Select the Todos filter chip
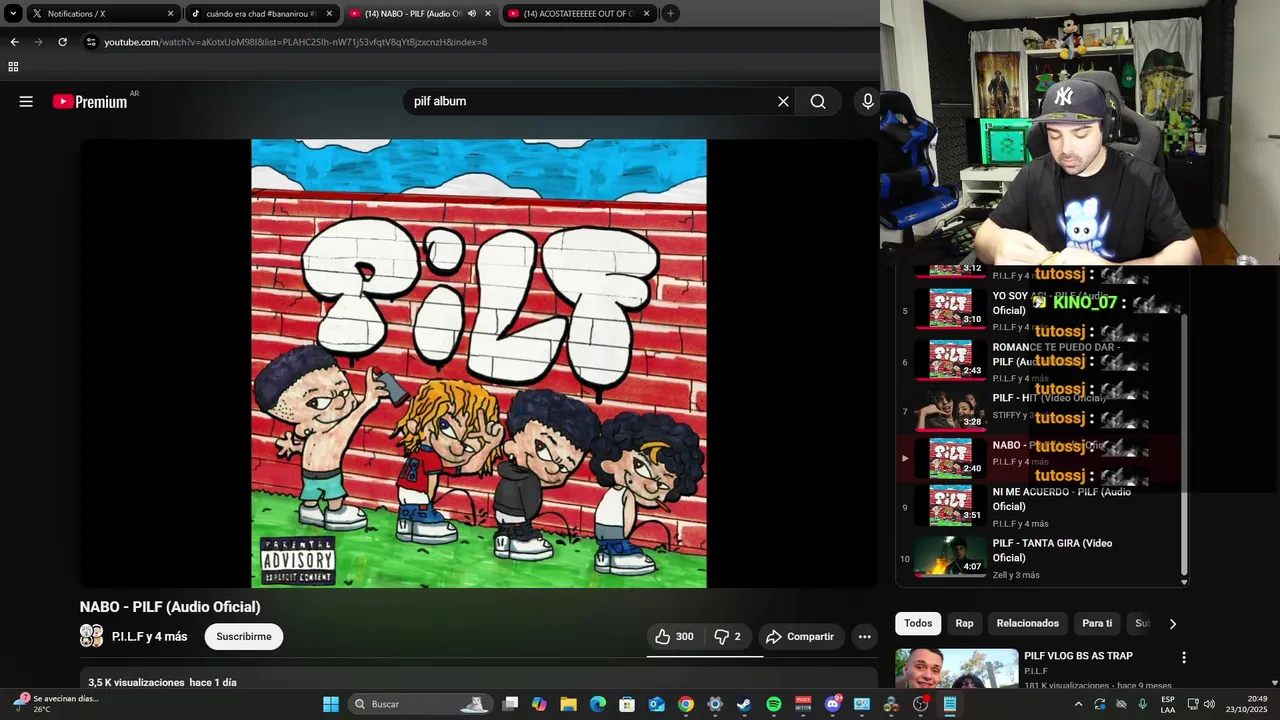The height and width of the screenshot is (720, 1280). [x=918, y=623]
